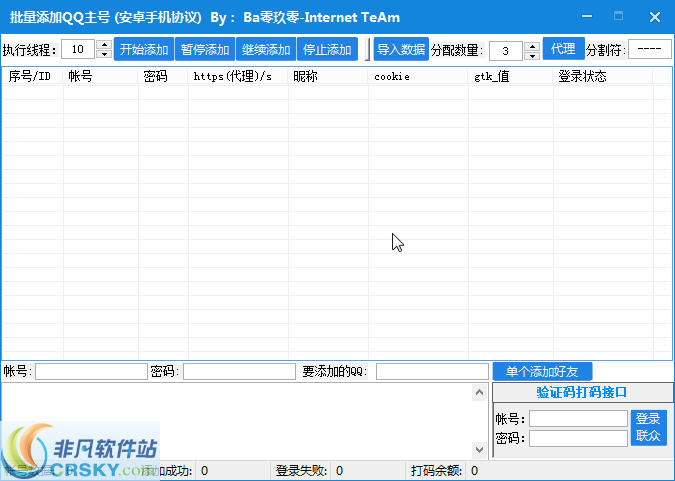Select the gtk_值 column header
The width and height of the screenshot is (675, 481).
click(x=511, y=77)
